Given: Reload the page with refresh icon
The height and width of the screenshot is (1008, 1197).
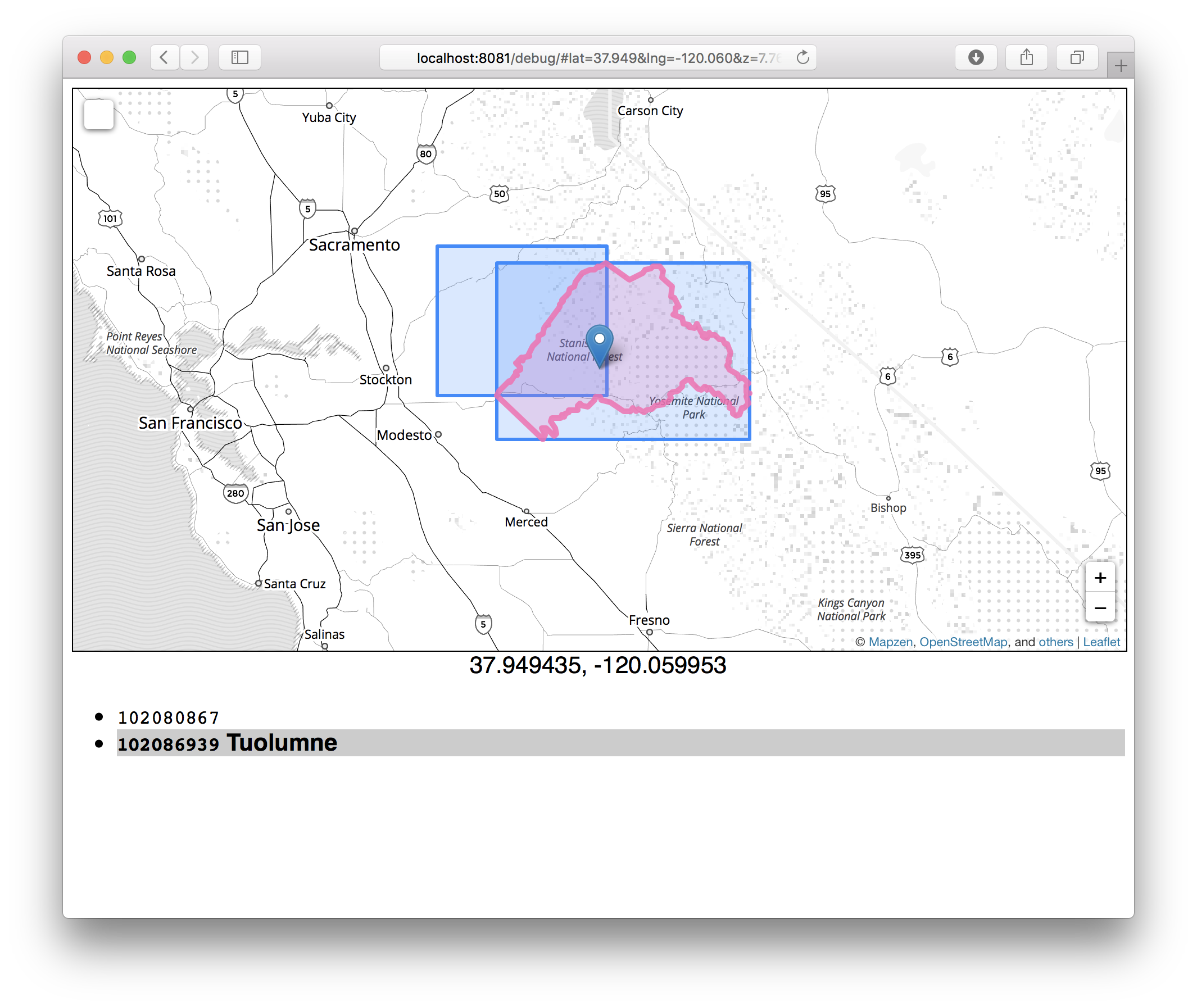Looking at the screenshot, I should point(802,57).
